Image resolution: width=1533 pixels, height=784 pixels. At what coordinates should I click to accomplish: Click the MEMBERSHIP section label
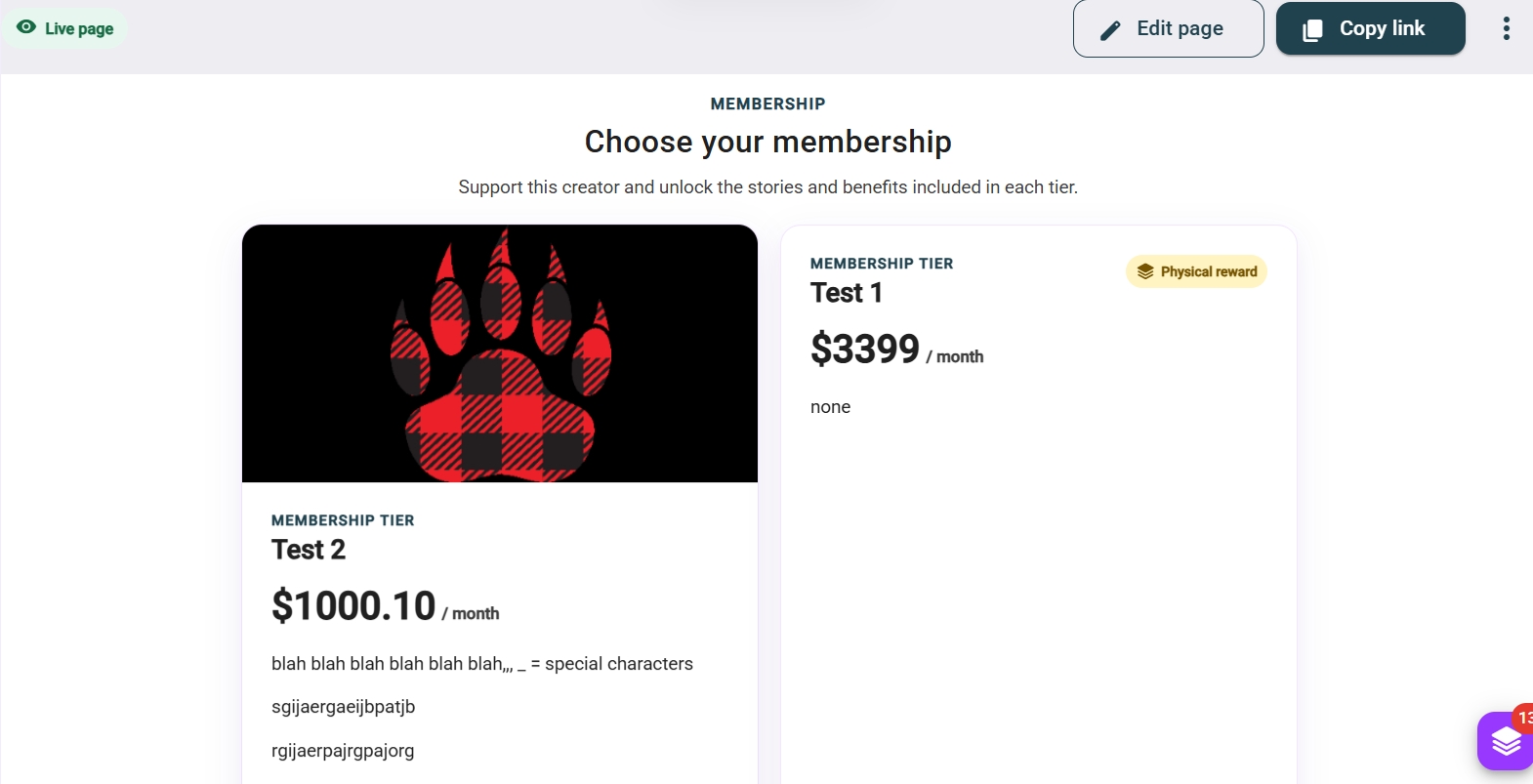[767, 103]
